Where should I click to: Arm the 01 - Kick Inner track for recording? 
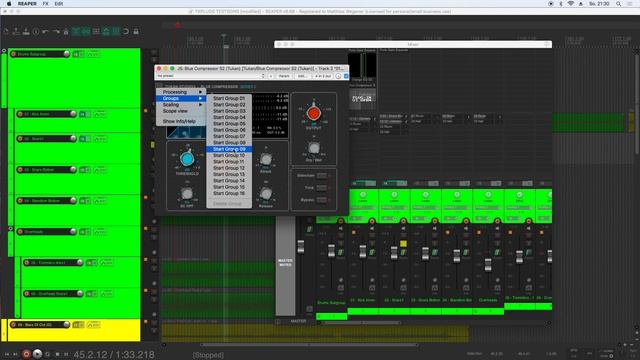pos(20,114)
